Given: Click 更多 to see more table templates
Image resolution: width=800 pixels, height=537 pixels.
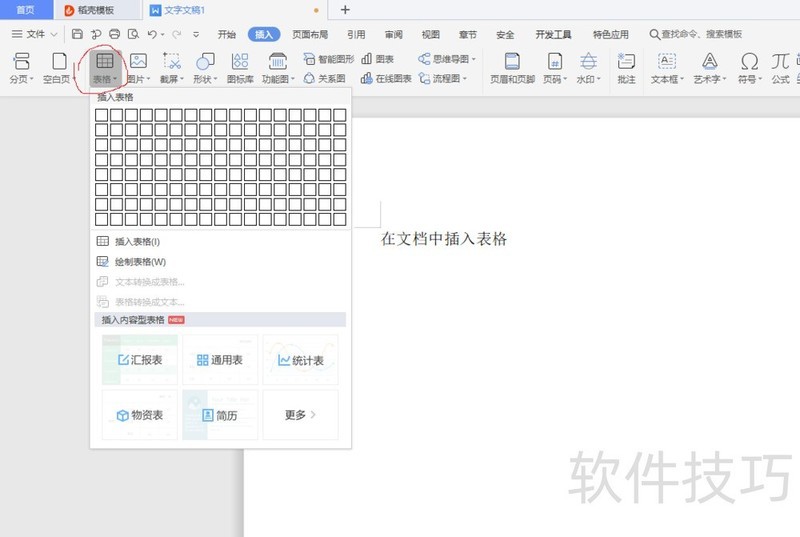Looking at the screenshot, I should [301, 415].
